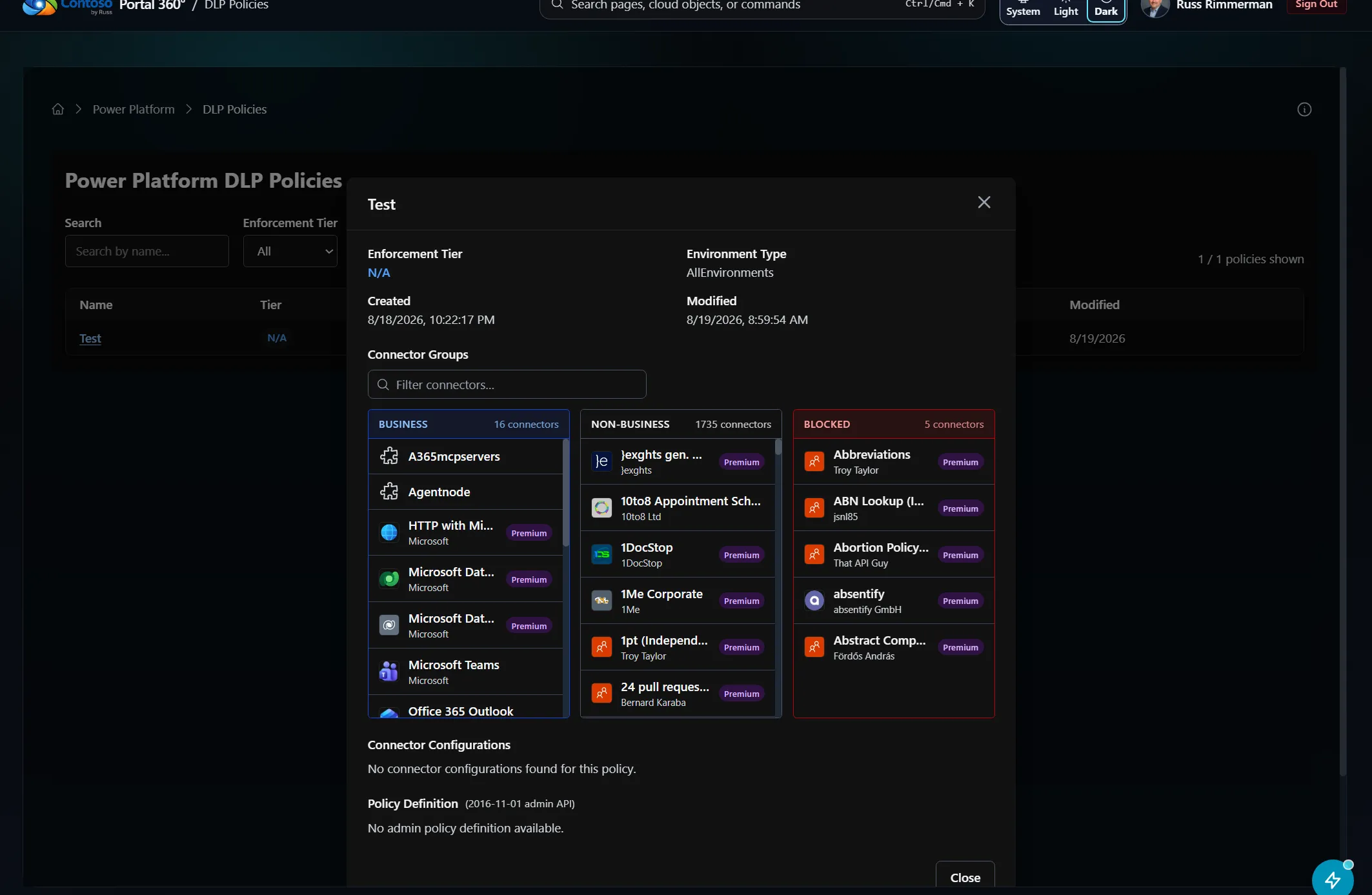Click the N/A enforcement tier value
Screen dimensions: 1372x895
point(379,273)
